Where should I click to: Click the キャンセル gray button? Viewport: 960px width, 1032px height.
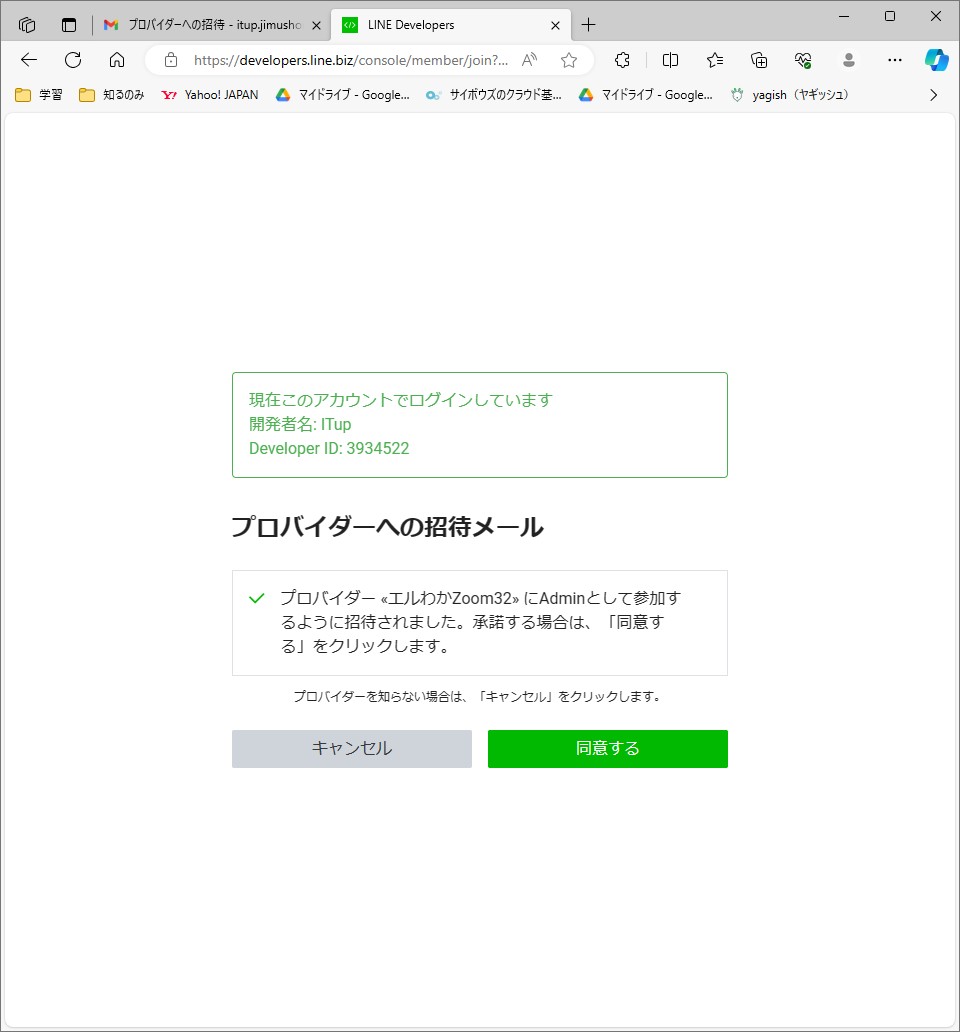pos(351,748)
